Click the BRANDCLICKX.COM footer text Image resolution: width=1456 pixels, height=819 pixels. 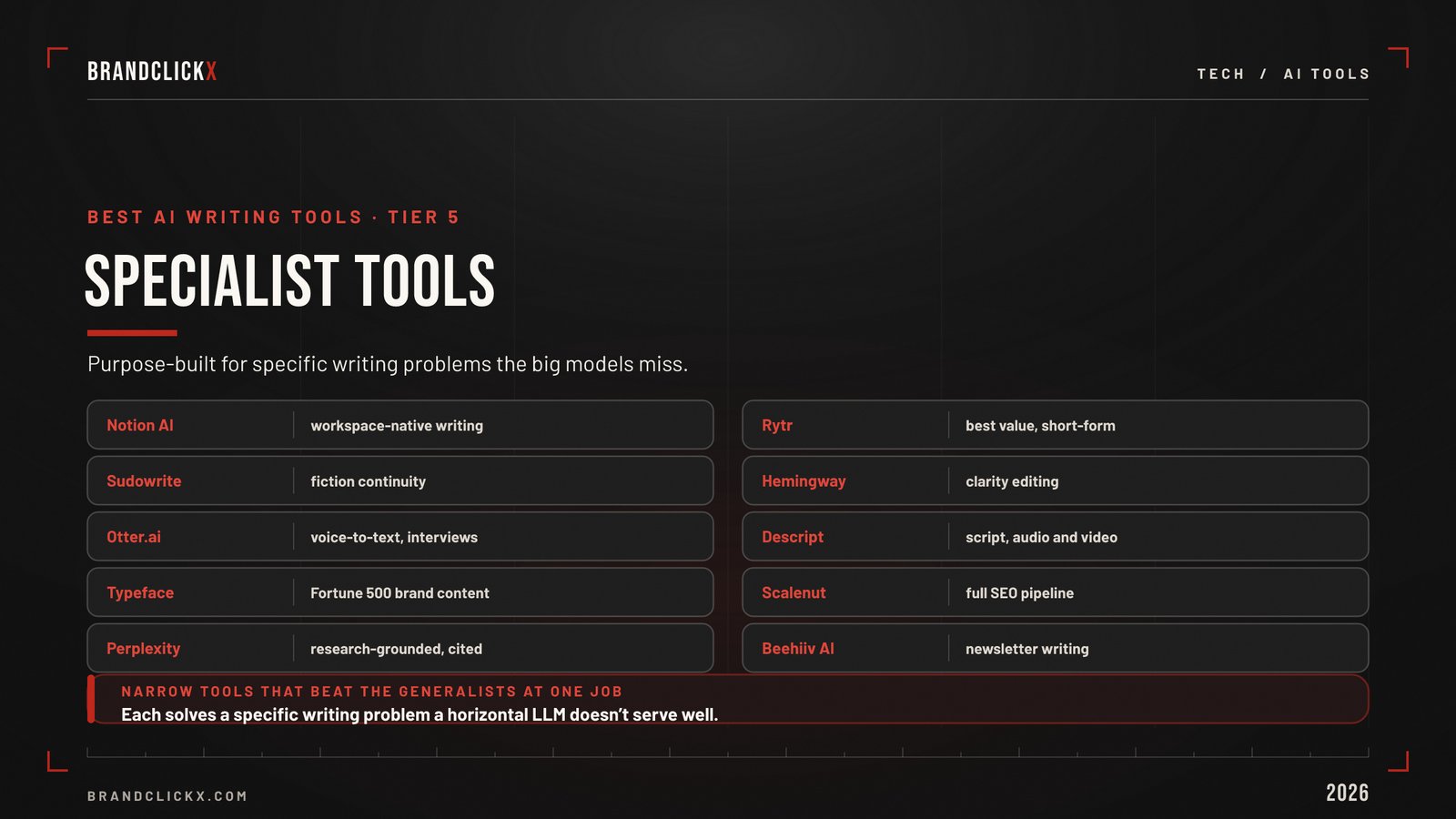tap(167, 796)
